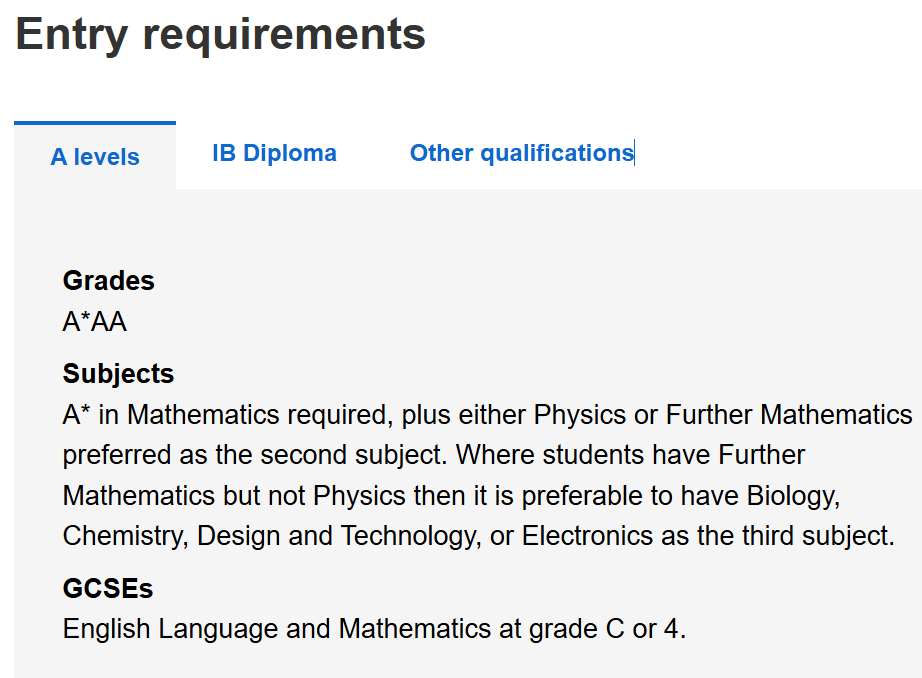
Task: Click the Entry requirements heading
Action: click(221, 35)
